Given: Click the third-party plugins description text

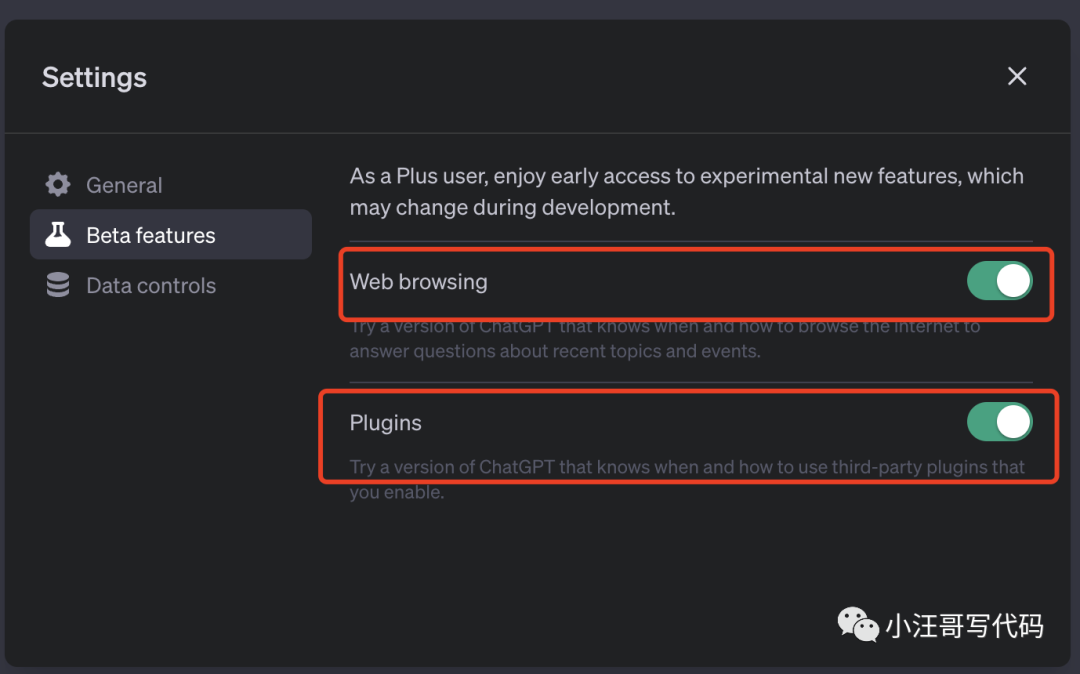Looking at the screenshot, I should [686, 469].
